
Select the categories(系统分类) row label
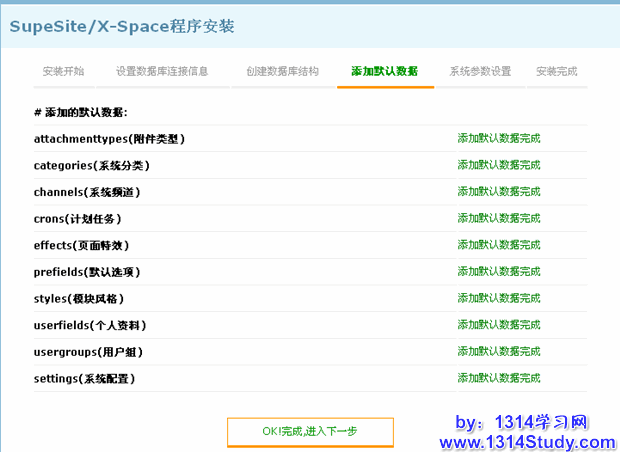(x=92, y=166)
